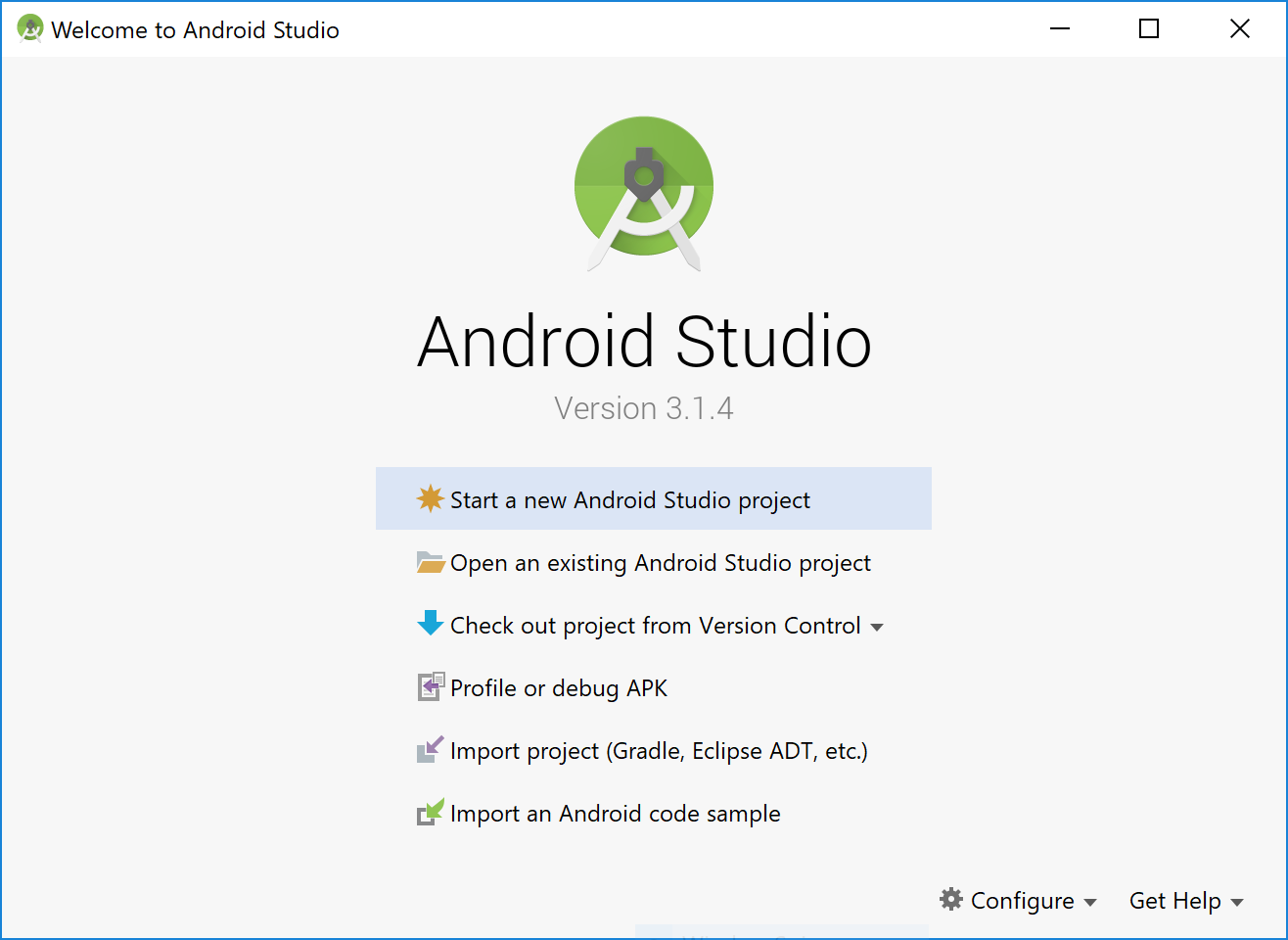Viewport: 1288px width, 940px height.
Task: Select Open an existing Android Studio project
Action: coord(660,562)
